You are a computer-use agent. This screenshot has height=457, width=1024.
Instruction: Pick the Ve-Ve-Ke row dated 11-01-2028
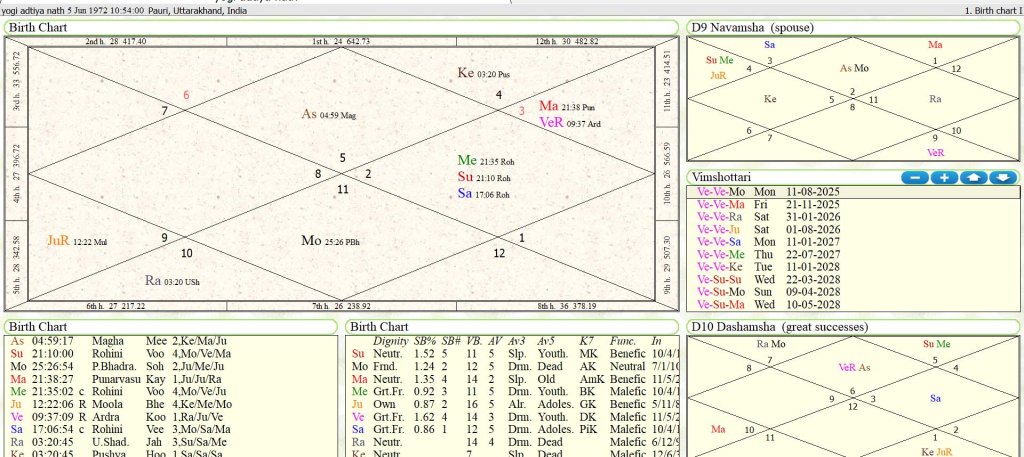point(770,267)
